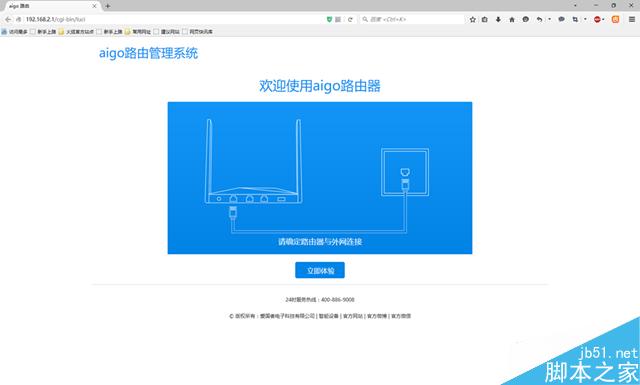Click the 官方微信 footer link
Image resolution: width=640 pixels, height=385 pixels.
tap(401, 316)
